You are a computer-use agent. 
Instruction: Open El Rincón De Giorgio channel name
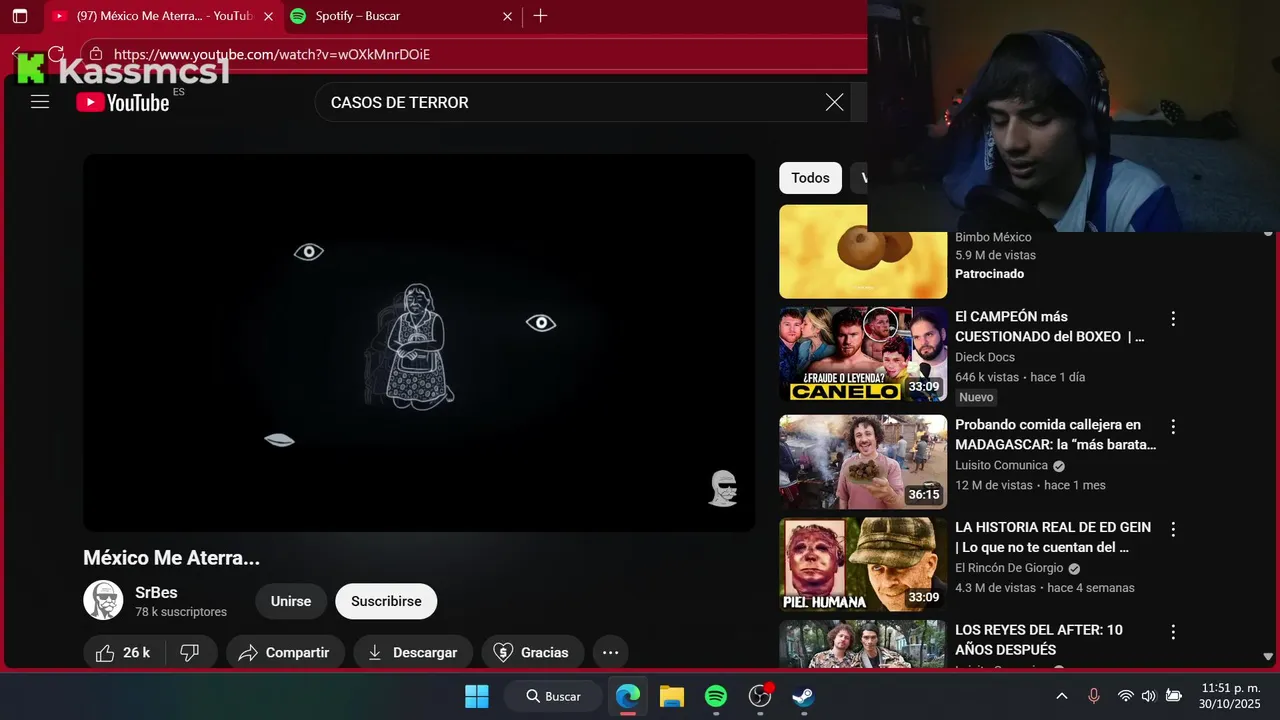click(1009, 568)
